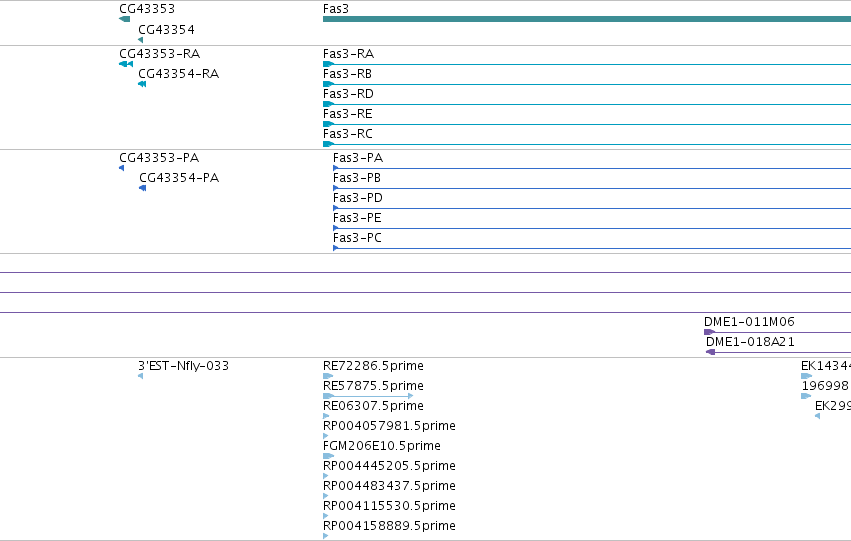Click the Fas3-RA exon start glyph
Screen dimensions: 851x541
point(328,64)
